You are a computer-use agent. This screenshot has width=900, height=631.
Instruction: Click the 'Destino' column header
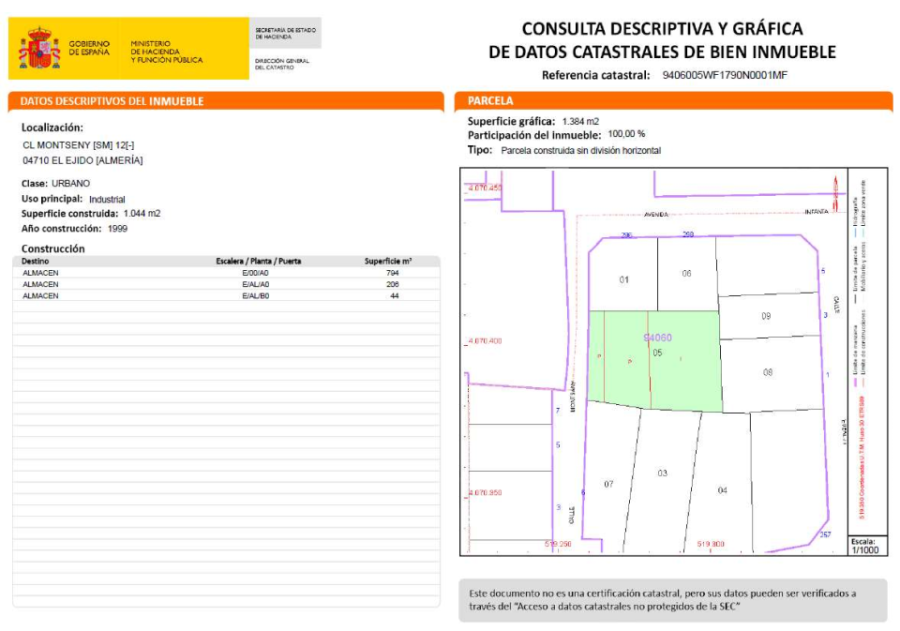35,261
